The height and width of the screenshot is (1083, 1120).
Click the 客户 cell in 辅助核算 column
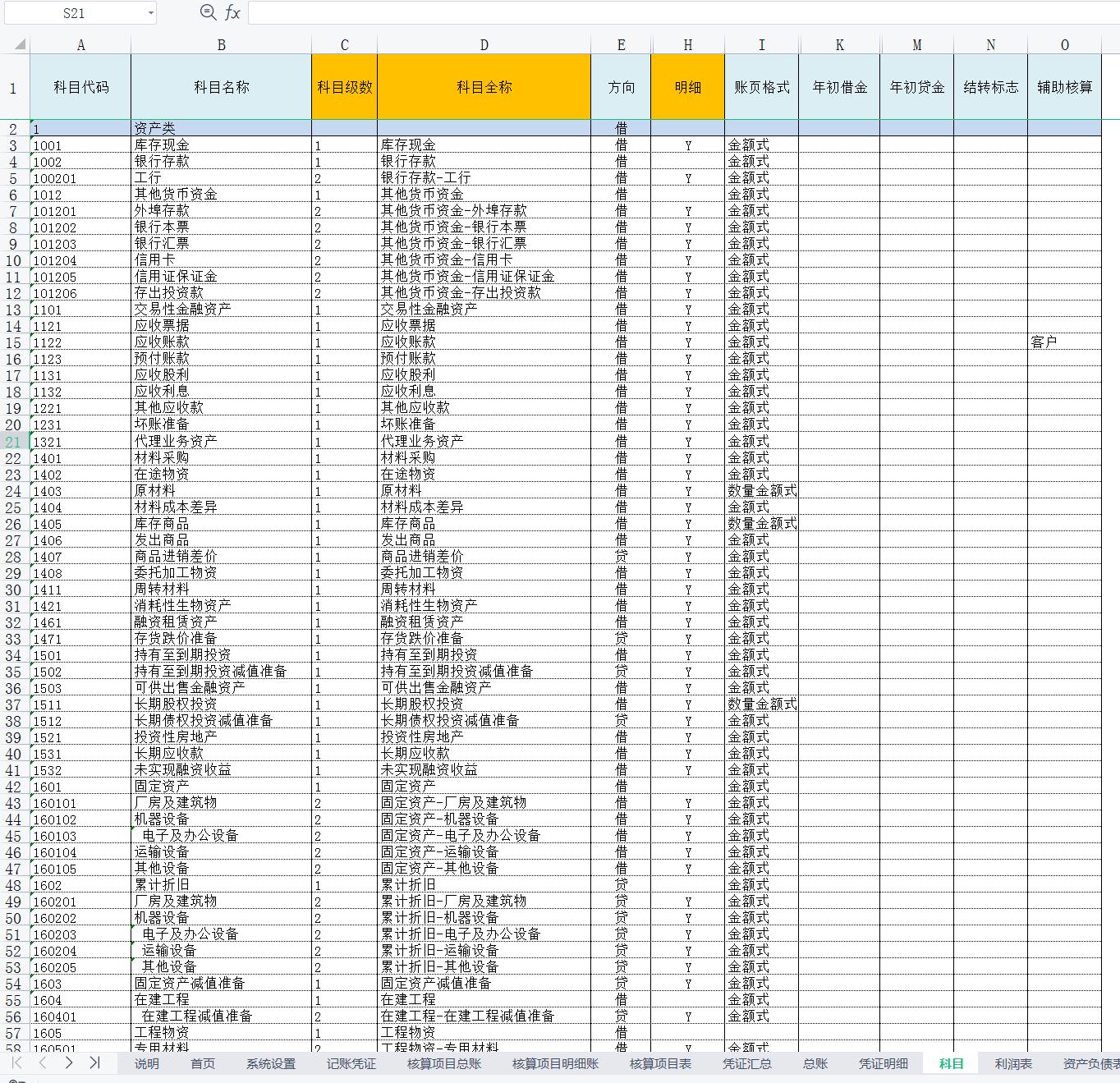(x=1065, y=342)
